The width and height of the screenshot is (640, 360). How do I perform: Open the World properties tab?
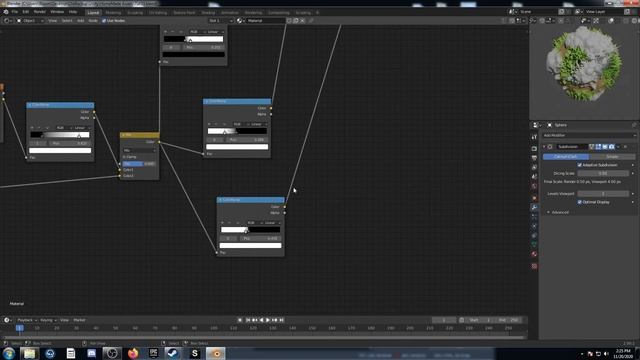click(x=534, y=186)
